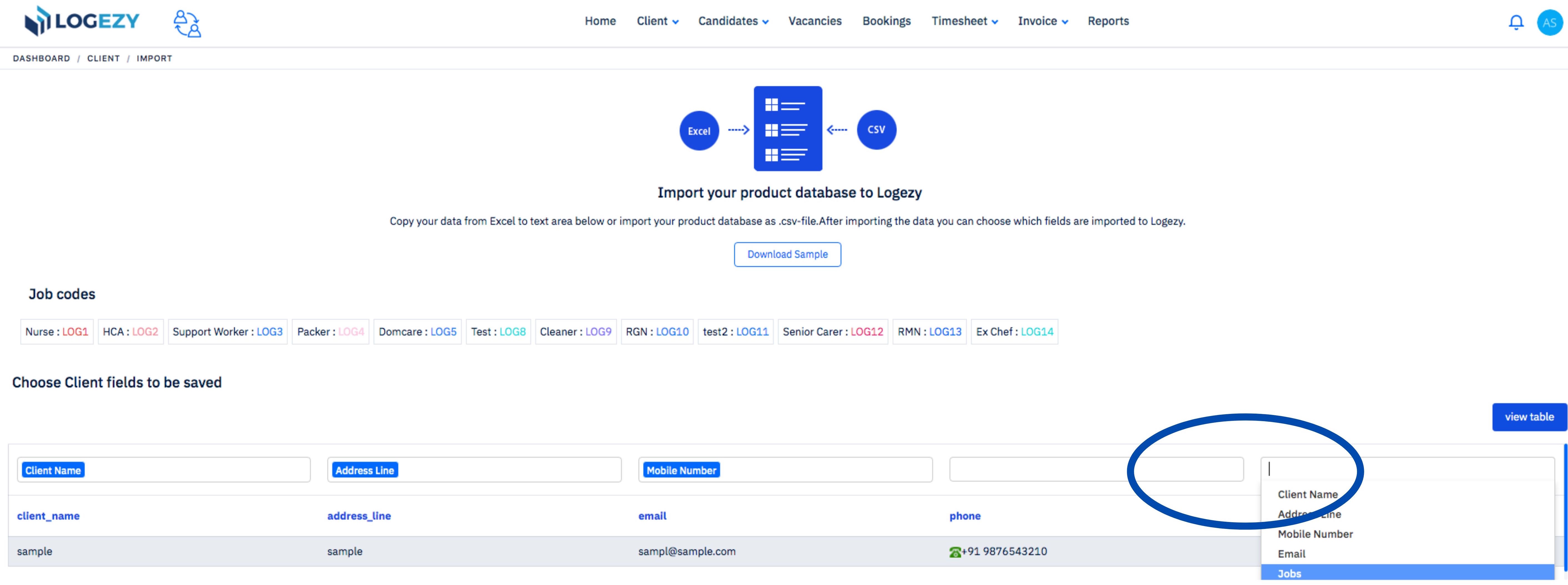Click the Cleaner : LOG9 job code
Screen dimensions: 1568x585
pos(576,332)
